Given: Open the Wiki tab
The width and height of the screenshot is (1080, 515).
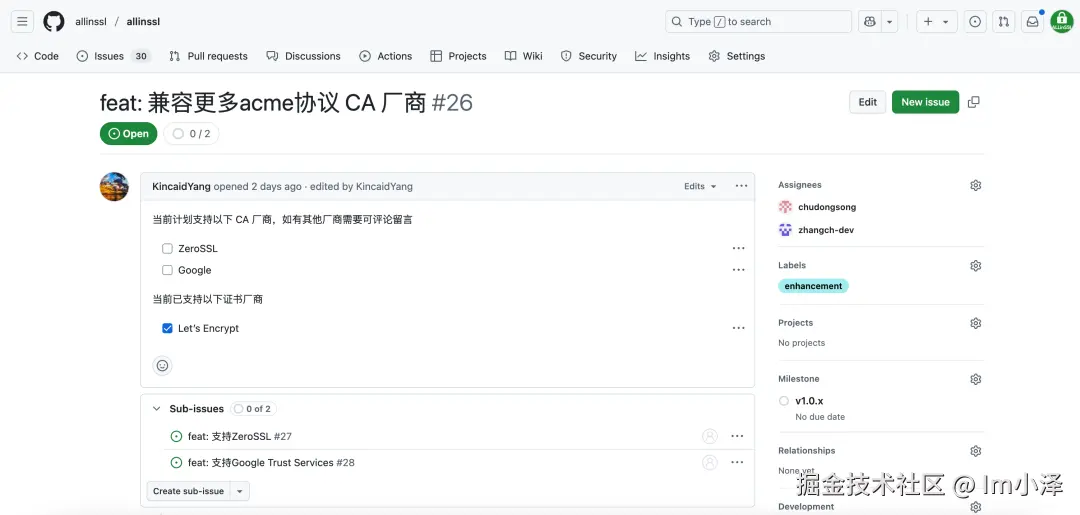Looking at the screenshot, I should point(523,56).
